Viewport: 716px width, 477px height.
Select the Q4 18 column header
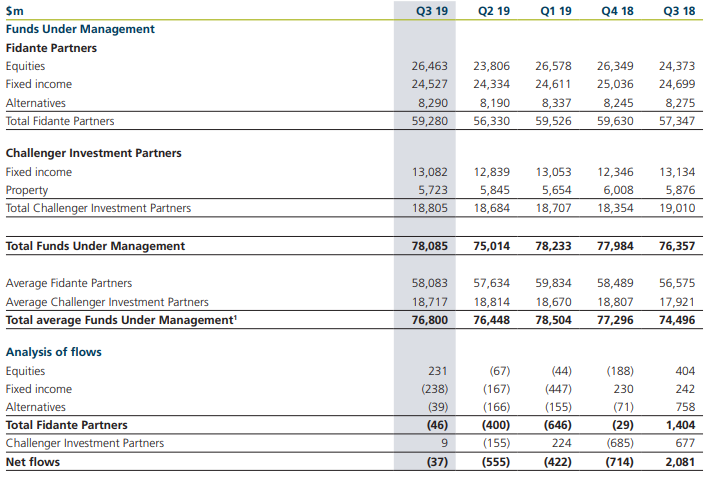coord(617,11)
